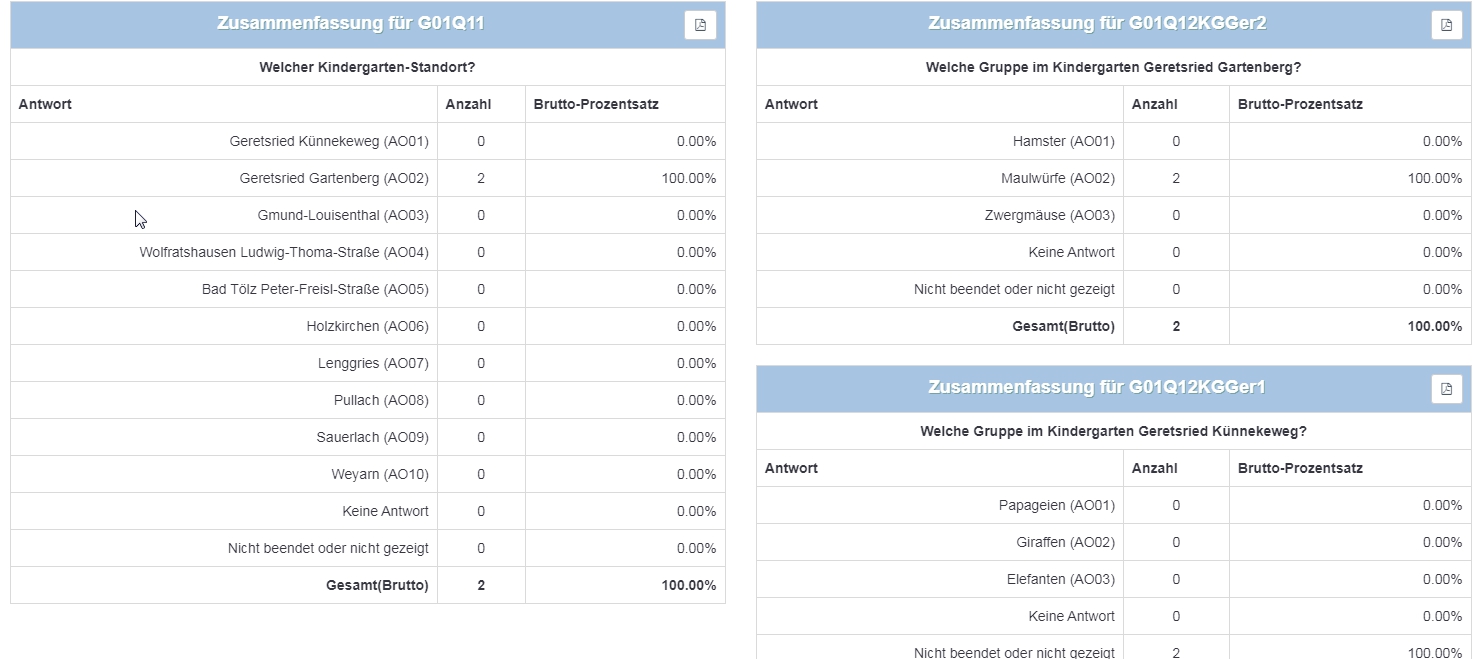Viewport: 1477px width, 659px height.
Task: Click the 'Giraffen (AO02)' group label
Action: 1065,543
